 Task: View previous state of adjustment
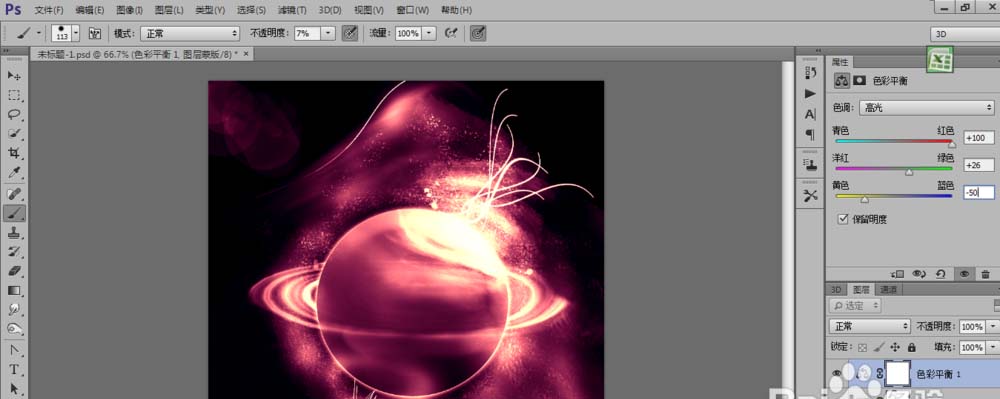coord(919,274)
